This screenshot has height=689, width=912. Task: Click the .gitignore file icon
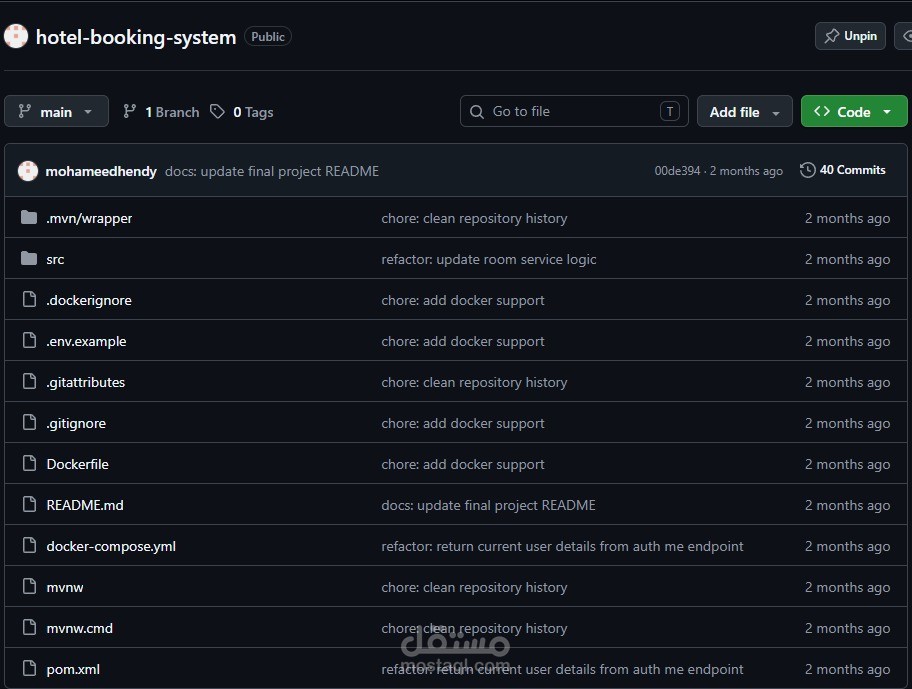coord(29,422)
